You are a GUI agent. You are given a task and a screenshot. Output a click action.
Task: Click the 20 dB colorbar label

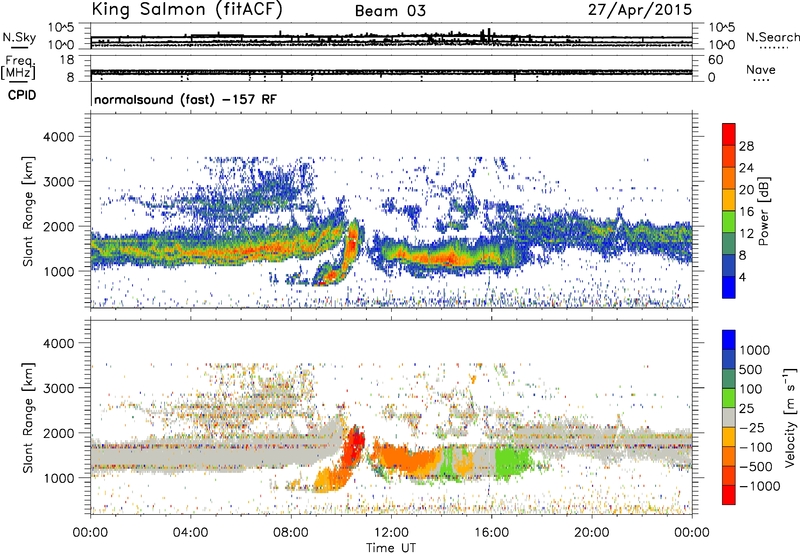coord(746,190)
